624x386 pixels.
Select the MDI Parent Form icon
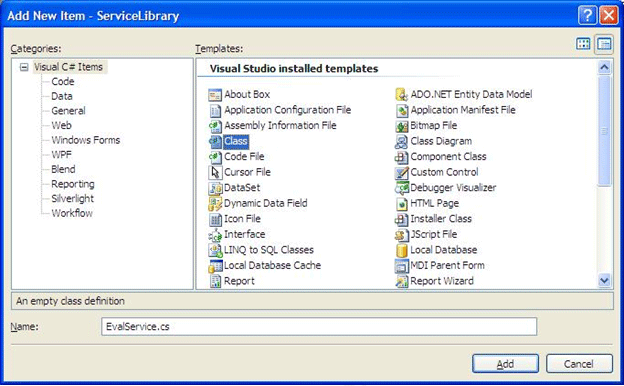[401, 266]
